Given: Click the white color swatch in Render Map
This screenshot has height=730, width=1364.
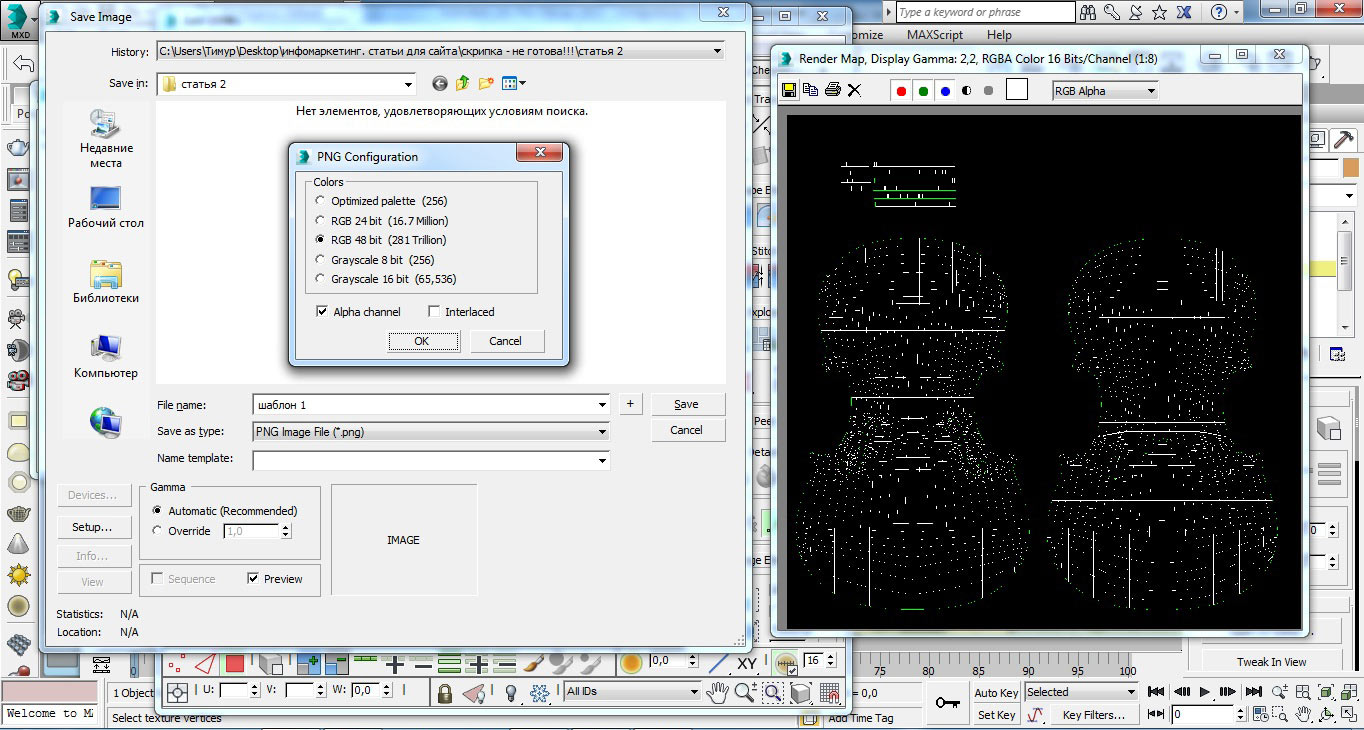Looking at the screenshot, I should click(x=1016, y=90).
